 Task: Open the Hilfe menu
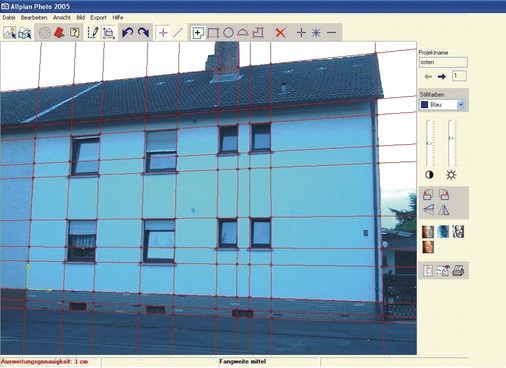point(118,17)
